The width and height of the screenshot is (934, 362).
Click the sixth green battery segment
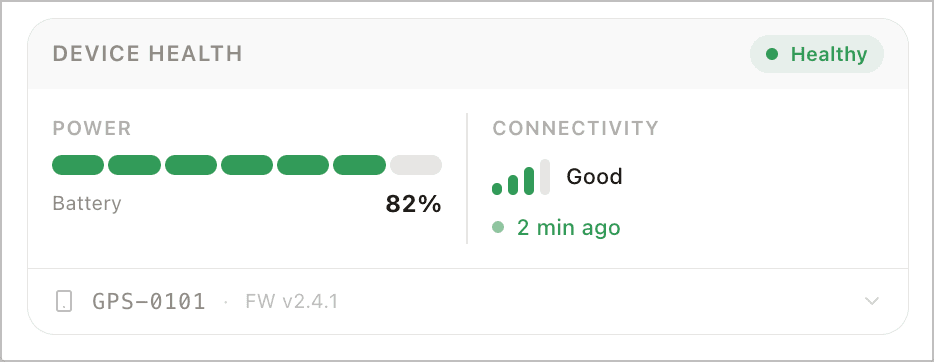359,165
